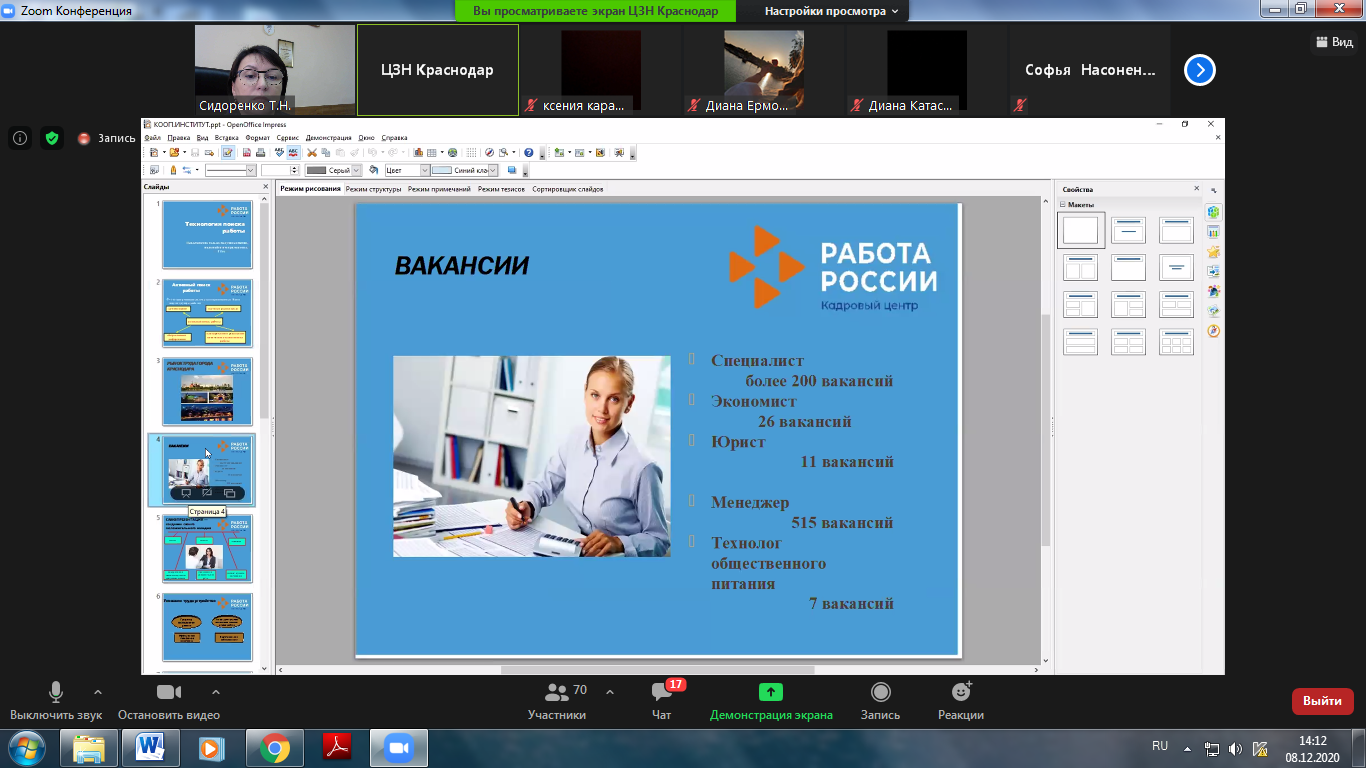Screen dimensions: 1366x768
Task: Expand the audio options arrow in Zoom
Action: click(98, 692)
